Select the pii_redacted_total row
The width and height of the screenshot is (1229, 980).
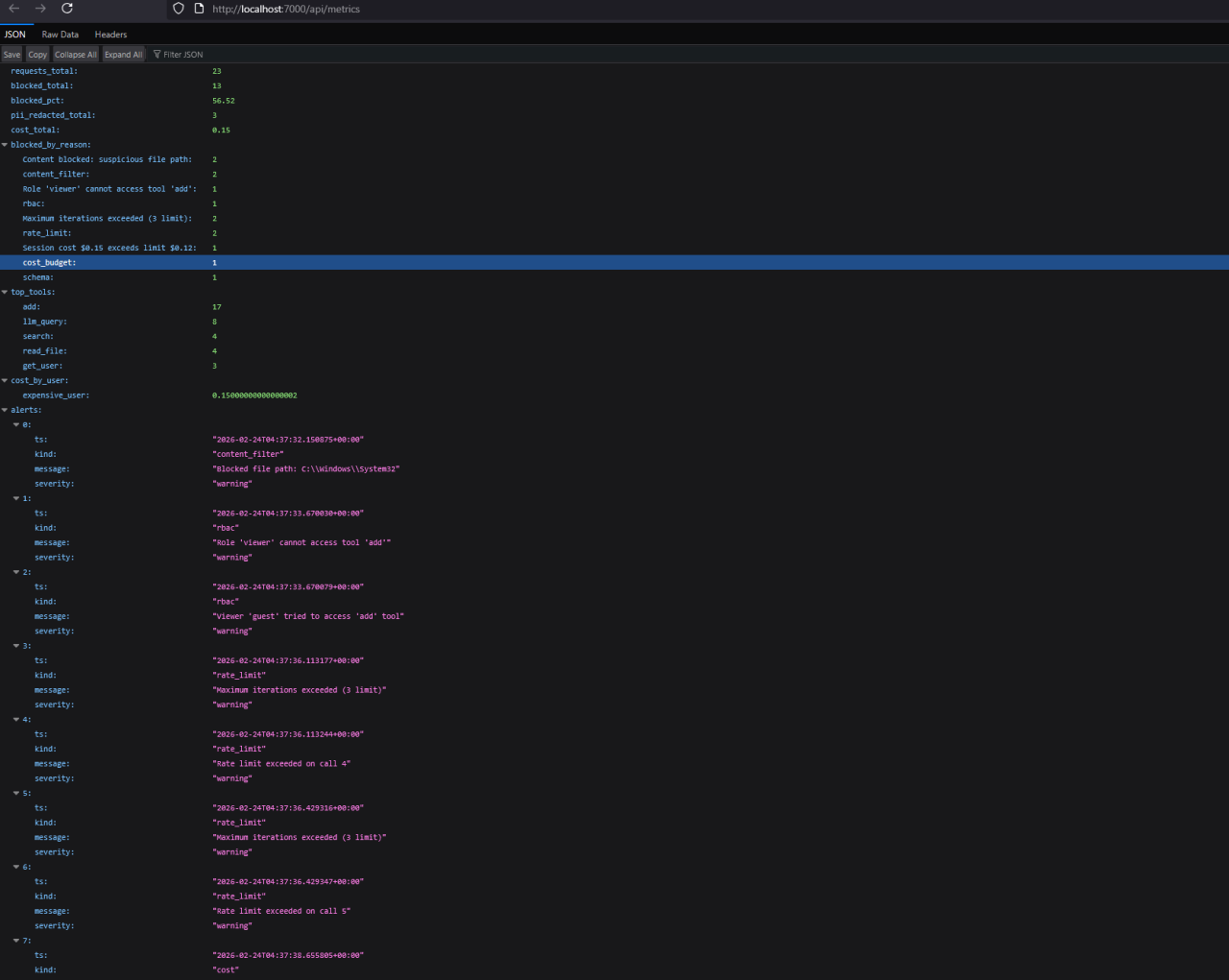tap(614, 115)
